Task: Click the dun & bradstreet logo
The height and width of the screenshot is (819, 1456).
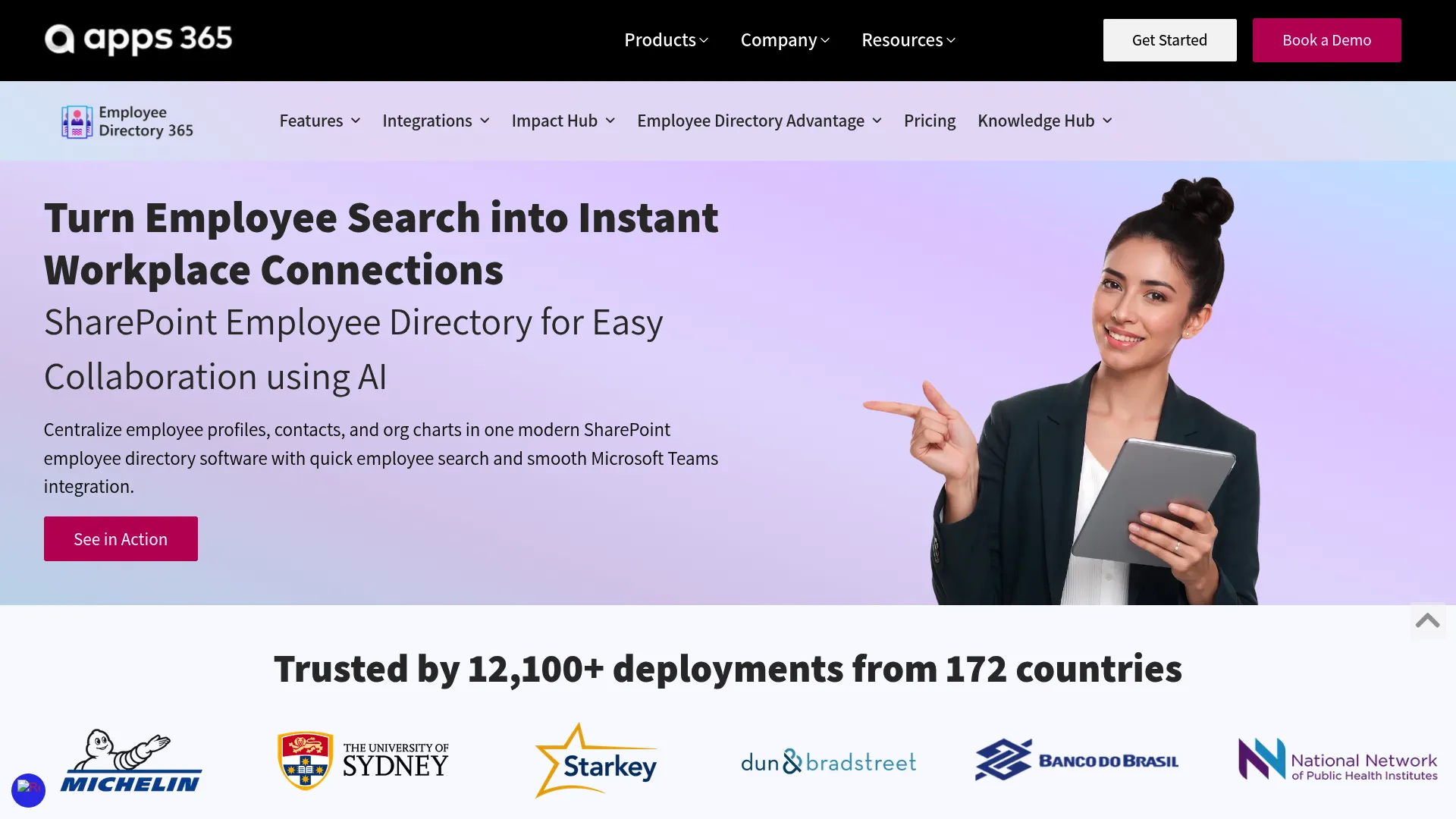Action: (x=828, y=761)
